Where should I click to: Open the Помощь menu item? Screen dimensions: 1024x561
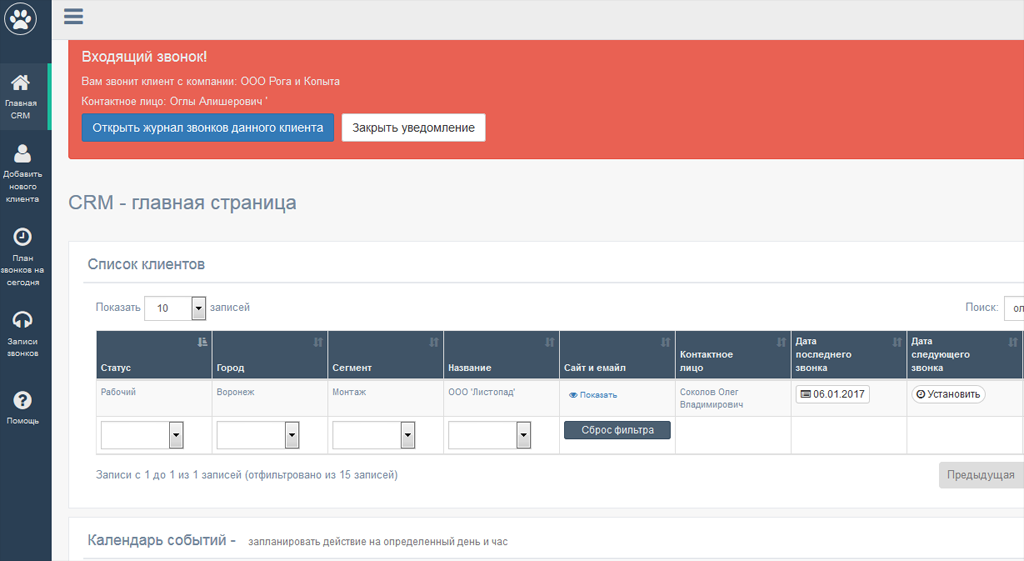pyautogui.click(x=22, y=408)
